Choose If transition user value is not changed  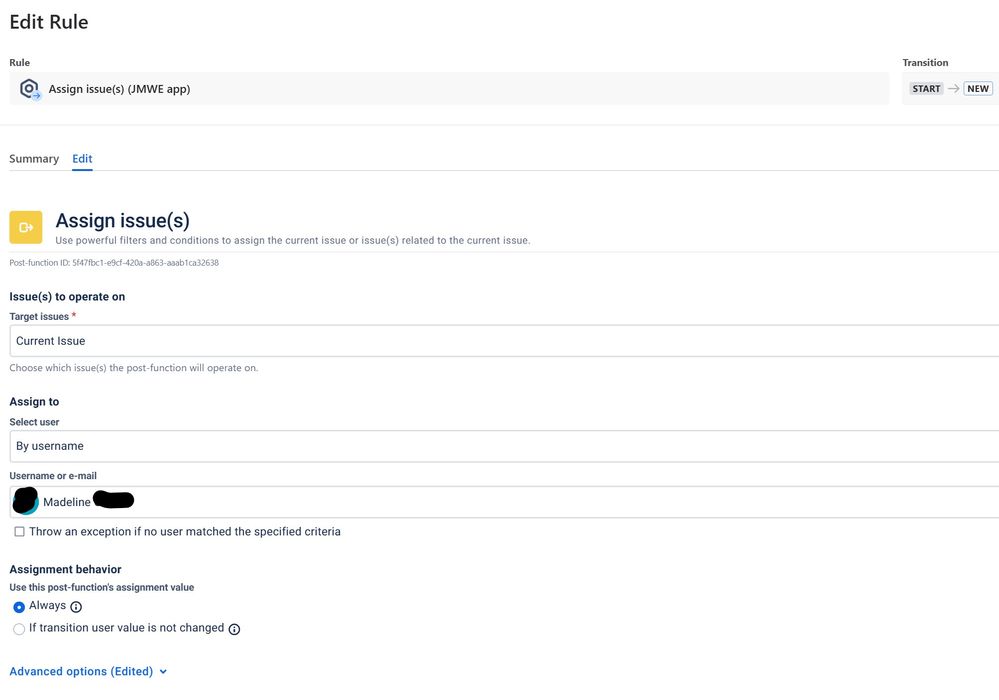point(19,629)
